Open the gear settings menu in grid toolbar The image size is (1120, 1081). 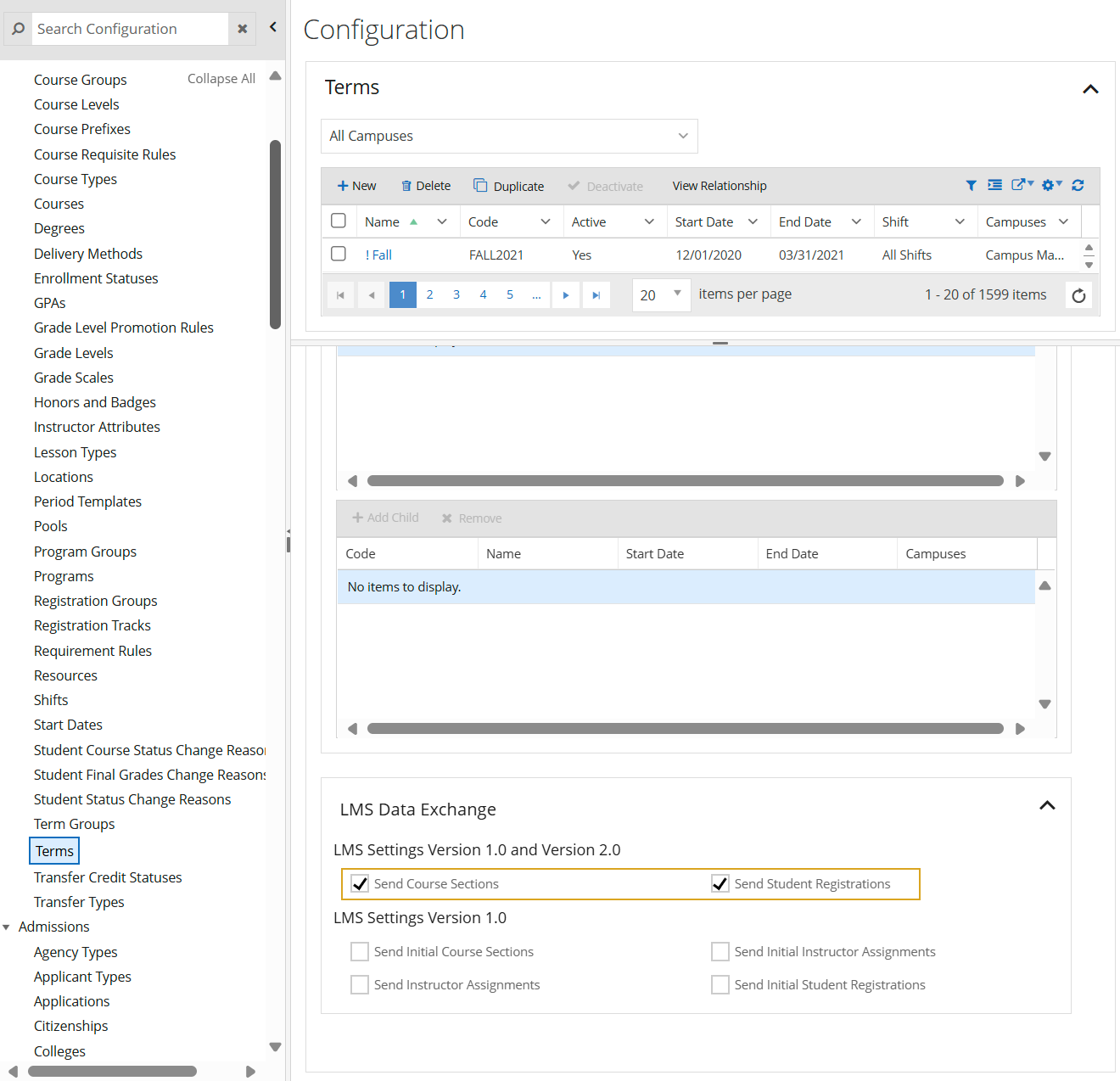(x=1051, y=185)
